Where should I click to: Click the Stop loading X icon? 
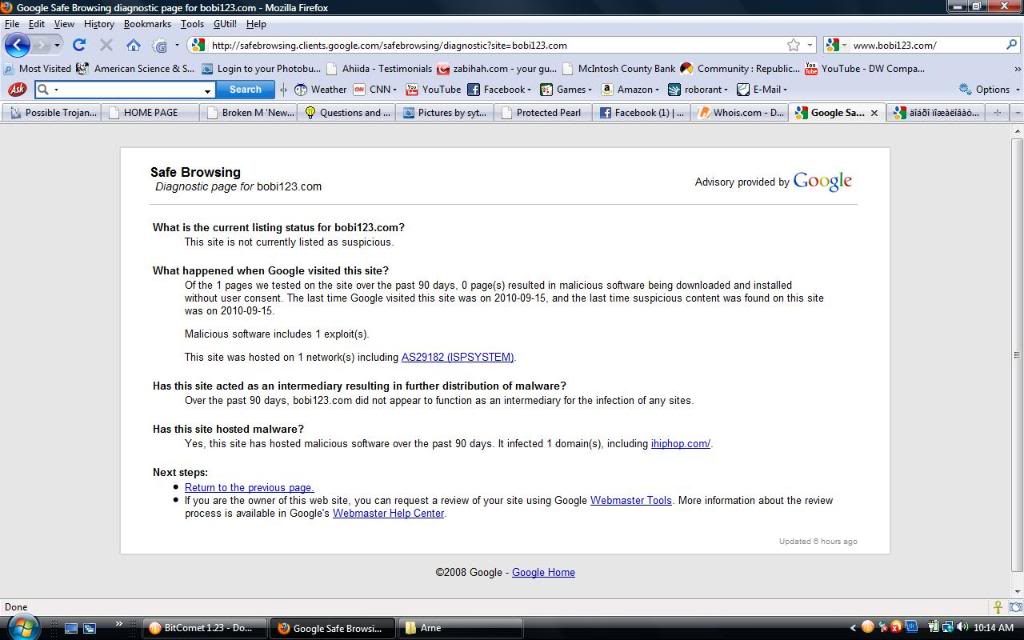click(x=106, y=45)
